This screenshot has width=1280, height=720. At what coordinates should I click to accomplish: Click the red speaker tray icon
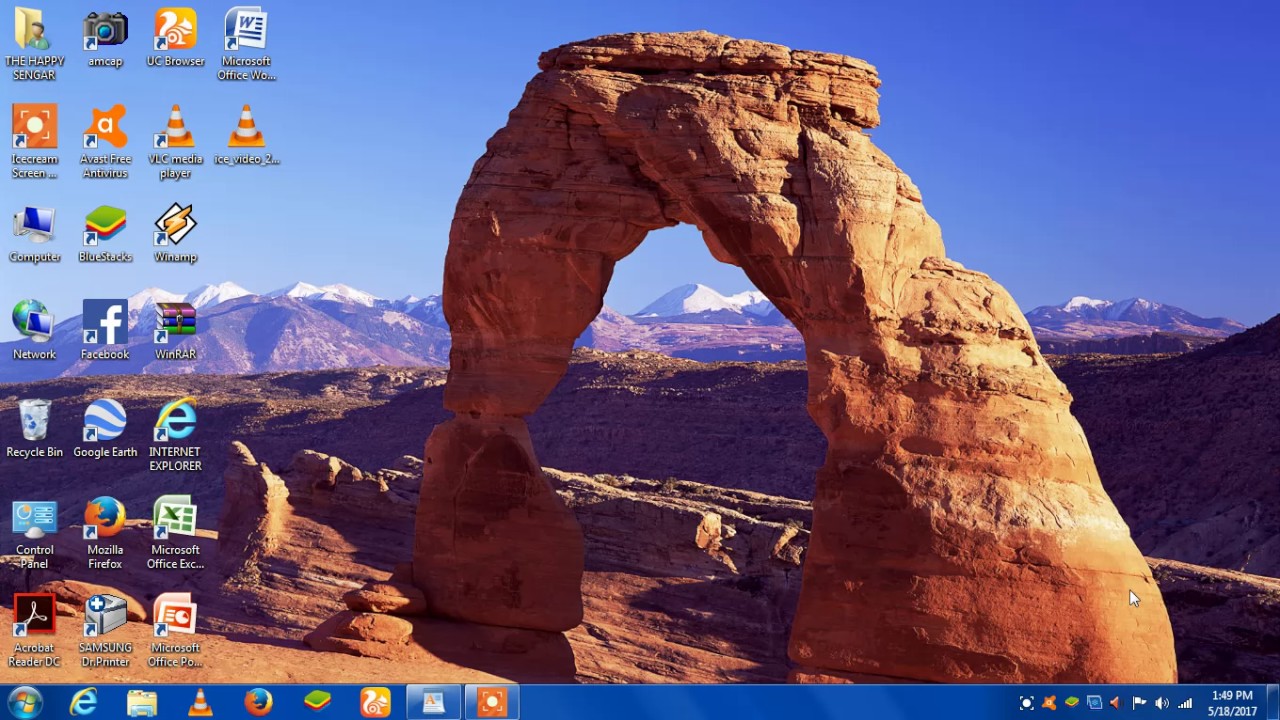(1116, 703)
